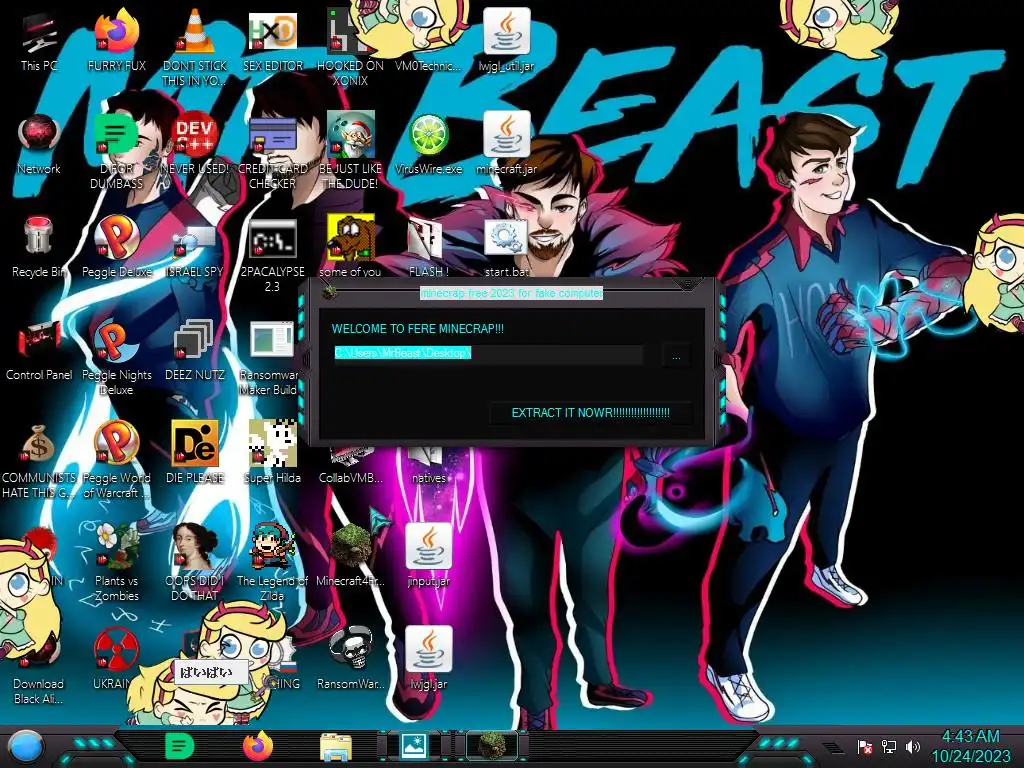
Task: Open the 2PACALYPSE 2.3 console icon
Action: click(x=273, y=255)
